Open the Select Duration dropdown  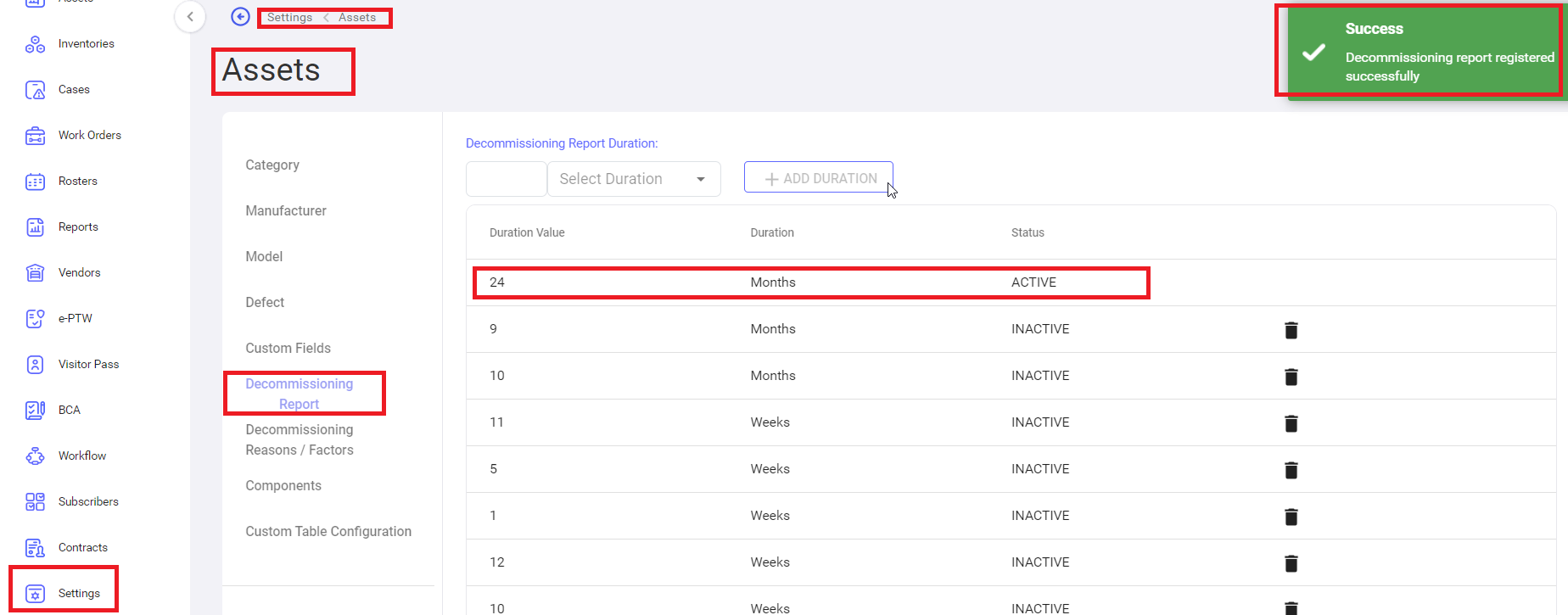tap(633, 179)
